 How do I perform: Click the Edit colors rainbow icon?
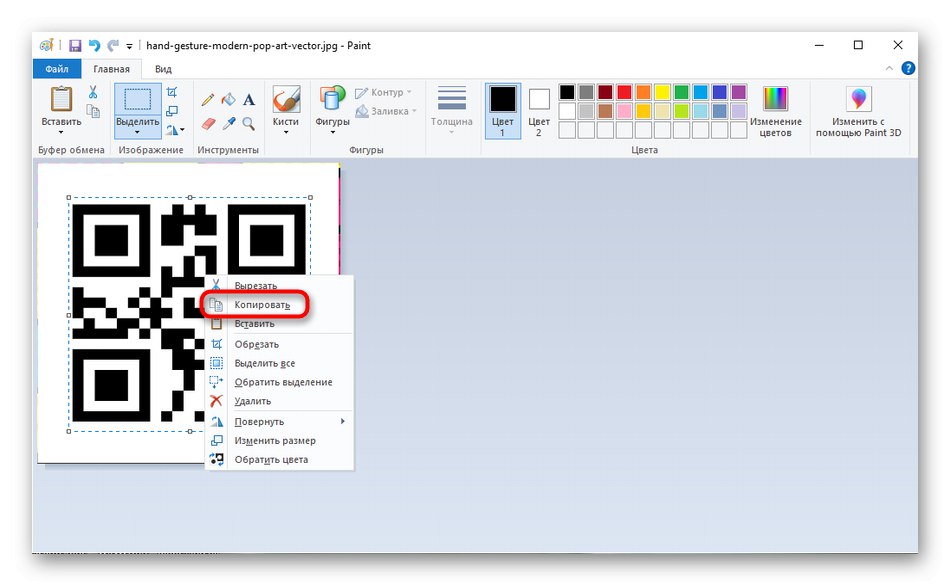[776, 99]
